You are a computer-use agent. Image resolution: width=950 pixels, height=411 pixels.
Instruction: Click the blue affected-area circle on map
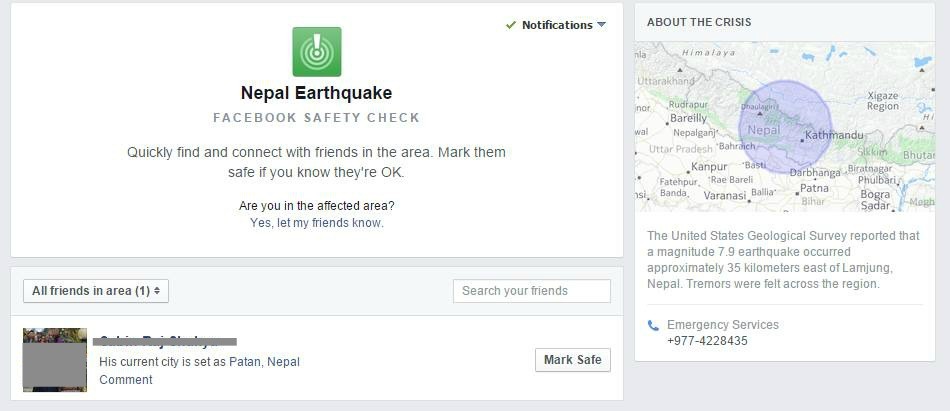[785, 127]
